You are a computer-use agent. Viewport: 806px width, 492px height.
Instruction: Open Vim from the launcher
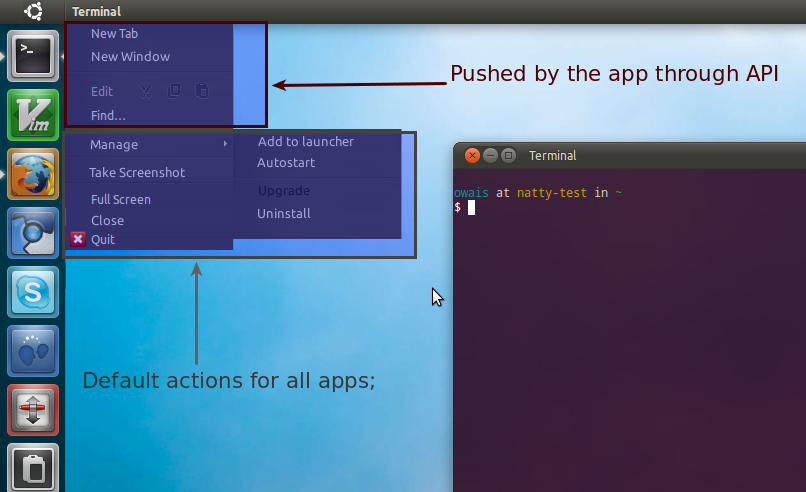click(x=33, y=115)
